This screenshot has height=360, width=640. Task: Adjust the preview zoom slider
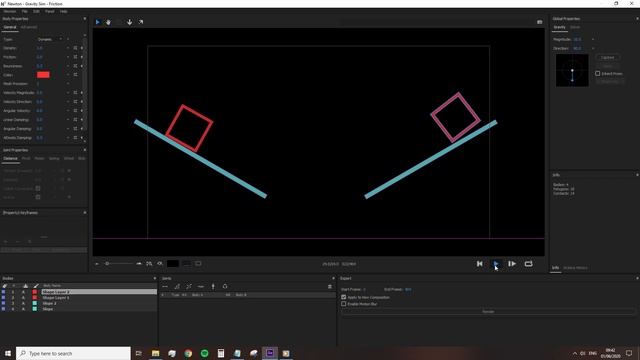[x=119, y=264]
